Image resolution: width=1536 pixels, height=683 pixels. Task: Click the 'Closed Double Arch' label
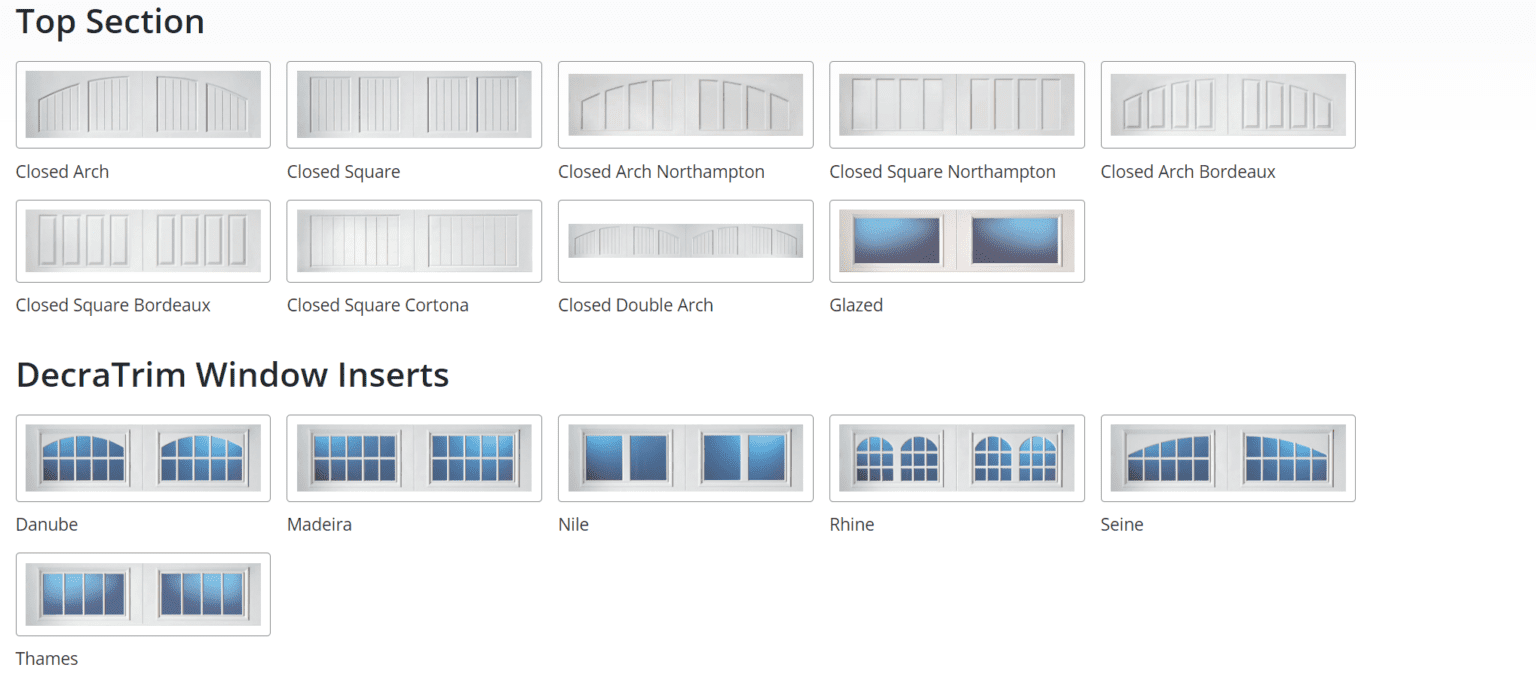click(635, 305)
